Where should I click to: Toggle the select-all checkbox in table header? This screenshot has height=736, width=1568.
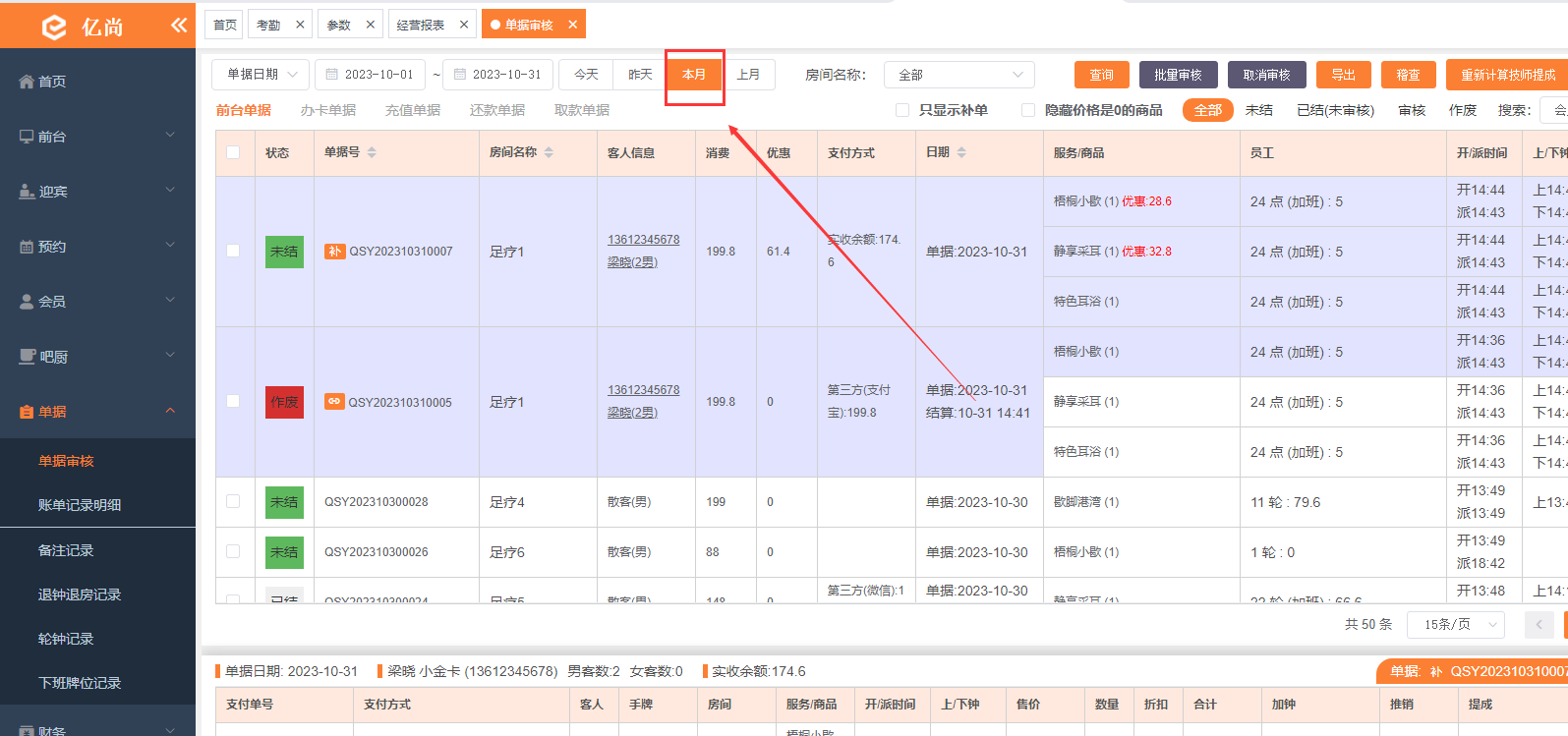pyautogui.click(x=233, y=152)
